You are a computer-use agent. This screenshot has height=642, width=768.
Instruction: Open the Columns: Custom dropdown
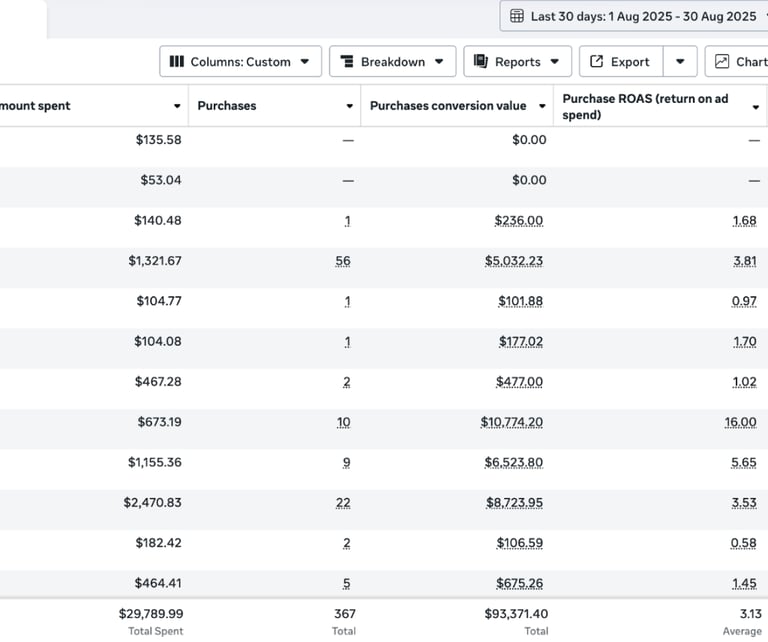click(x=240, y=62)
